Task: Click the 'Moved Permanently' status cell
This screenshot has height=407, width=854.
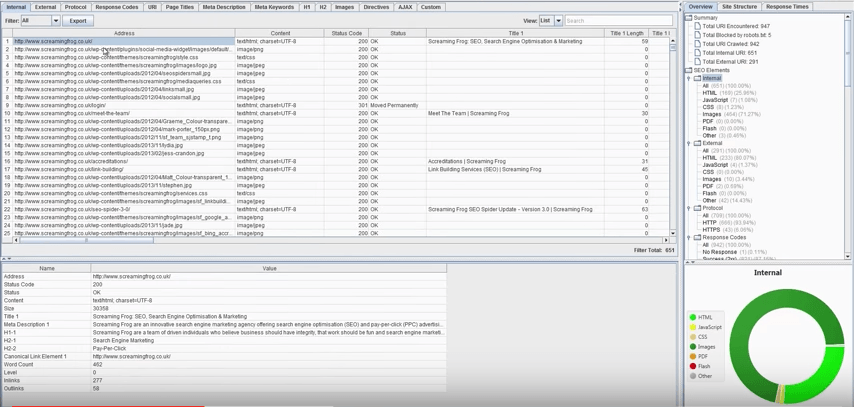Action: coord(398,105)
